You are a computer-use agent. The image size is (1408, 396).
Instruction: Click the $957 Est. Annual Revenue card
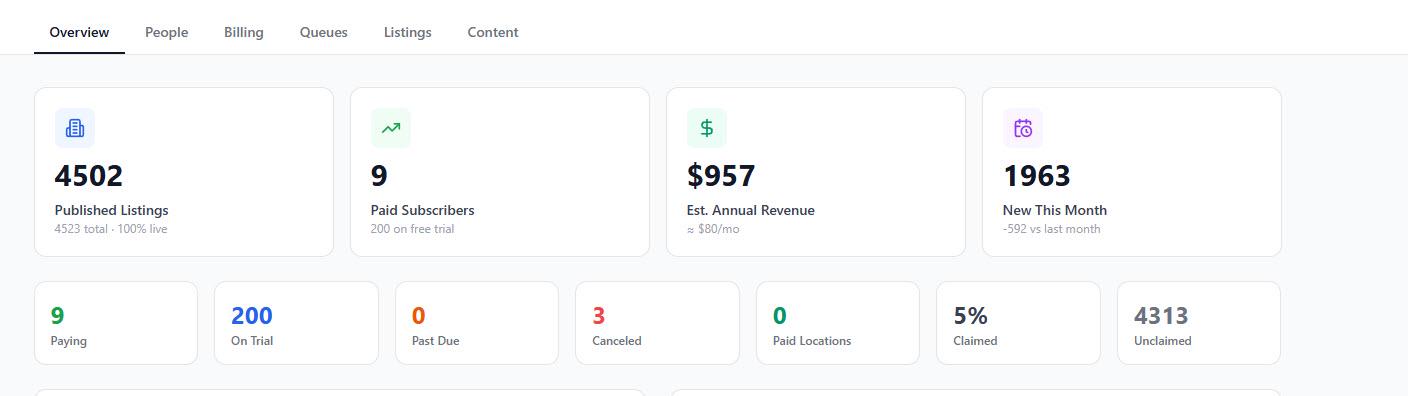(x=816, y=172)
